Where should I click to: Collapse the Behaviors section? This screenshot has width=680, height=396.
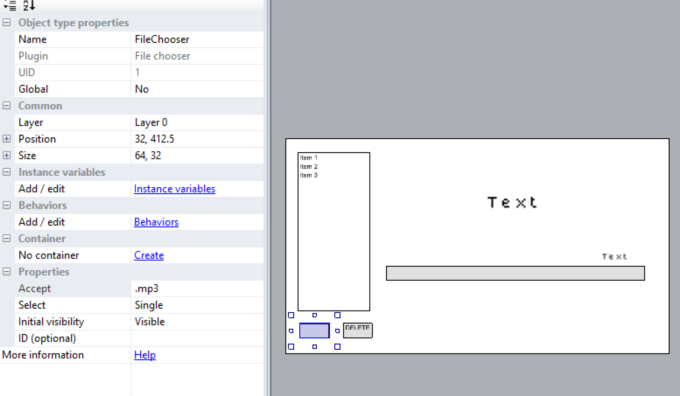point(7,205)
